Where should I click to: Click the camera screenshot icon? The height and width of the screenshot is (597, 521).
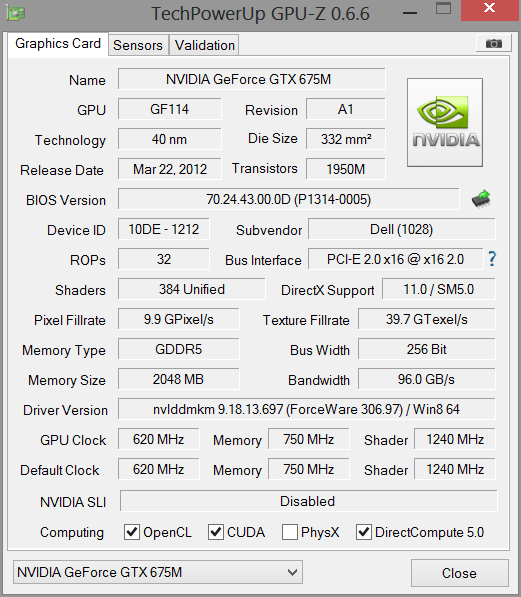[494, 43]
